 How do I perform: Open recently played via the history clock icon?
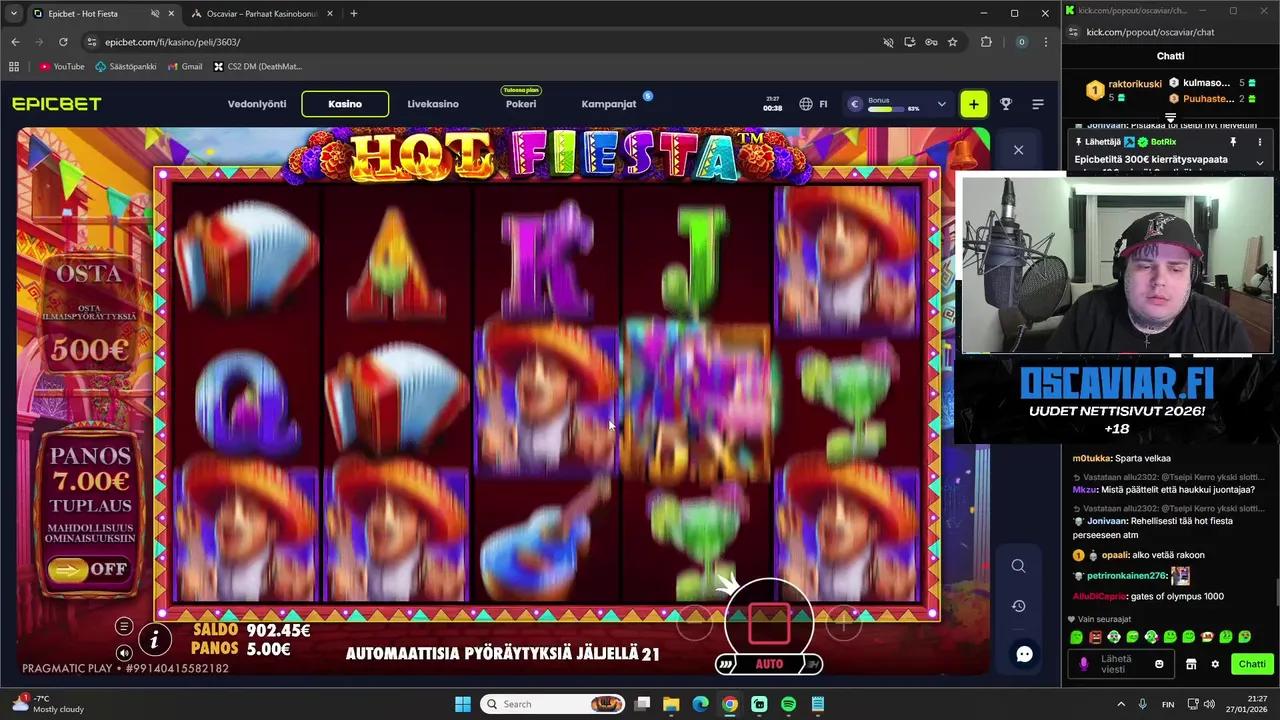[x=1018, y=605]
